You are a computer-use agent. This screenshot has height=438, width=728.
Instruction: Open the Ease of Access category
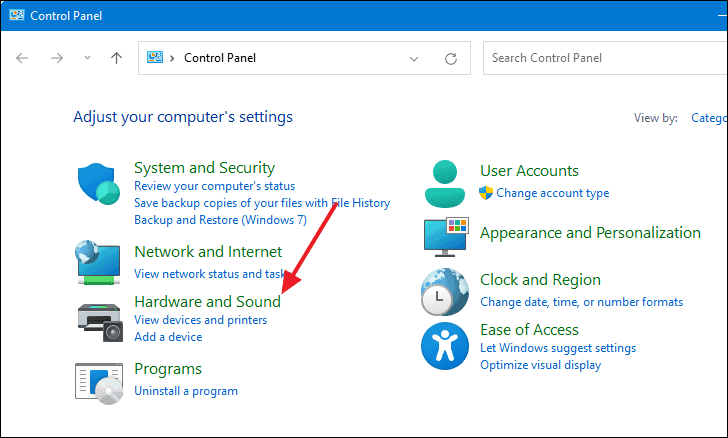529,330
